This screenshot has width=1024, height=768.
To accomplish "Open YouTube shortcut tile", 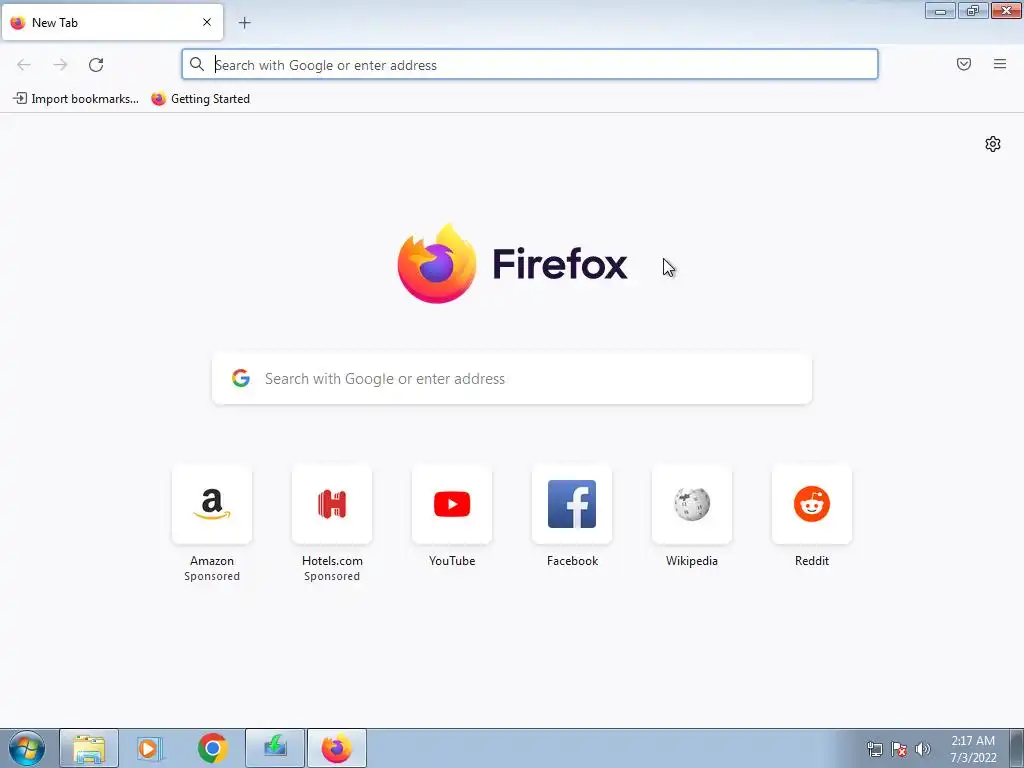I will click(452, 504).
